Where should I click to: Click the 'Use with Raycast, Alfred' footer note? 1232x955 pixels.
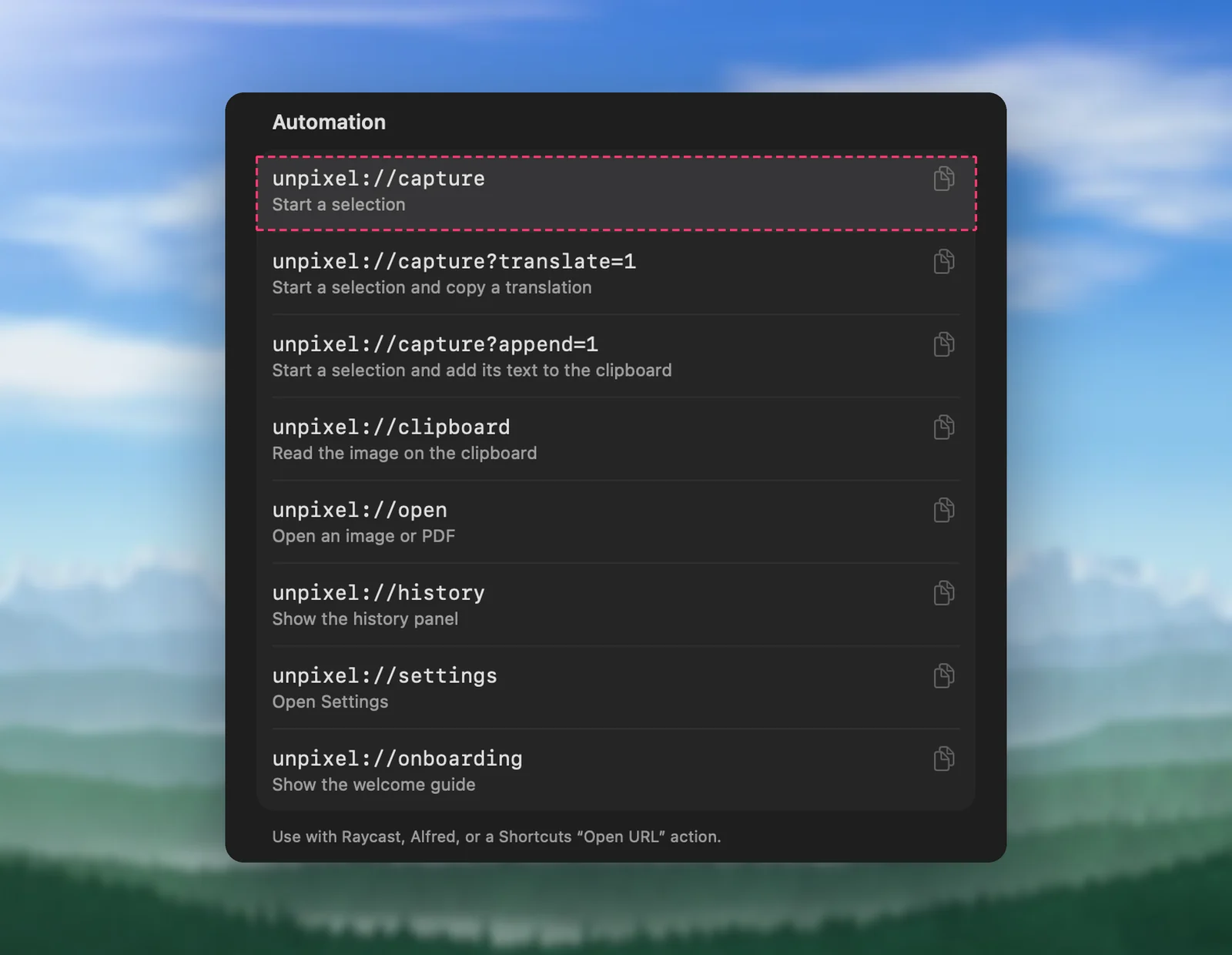point(497,837)
